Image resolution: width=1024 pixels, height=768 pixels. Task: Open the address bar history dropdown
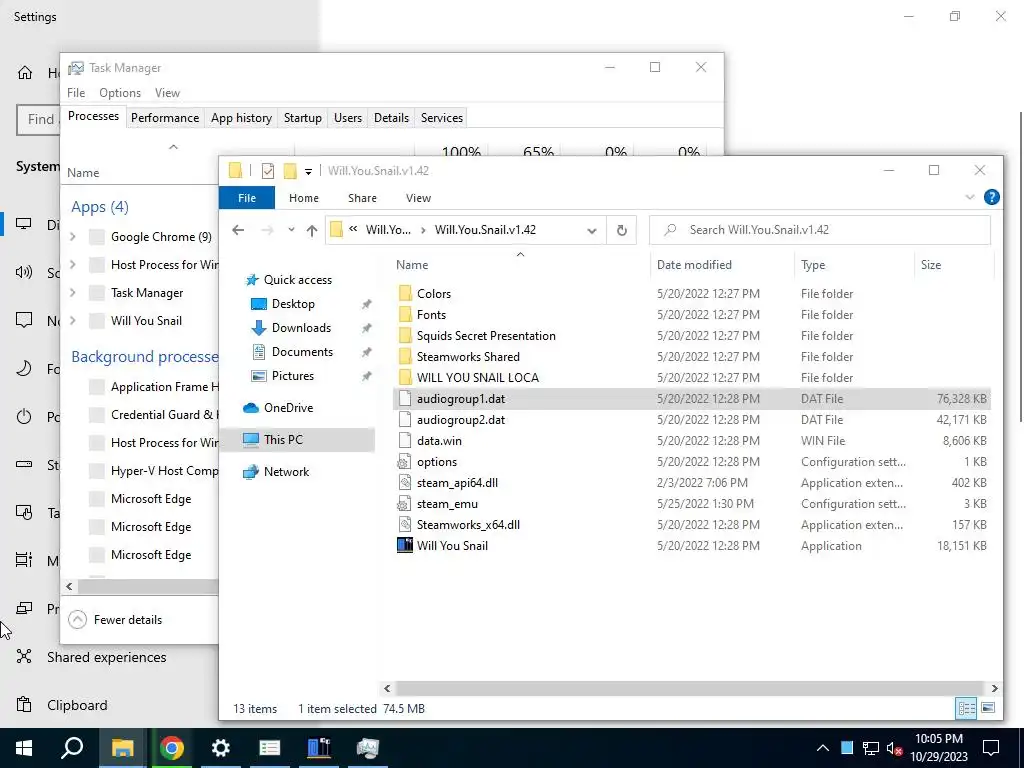(x=592, y=230)
